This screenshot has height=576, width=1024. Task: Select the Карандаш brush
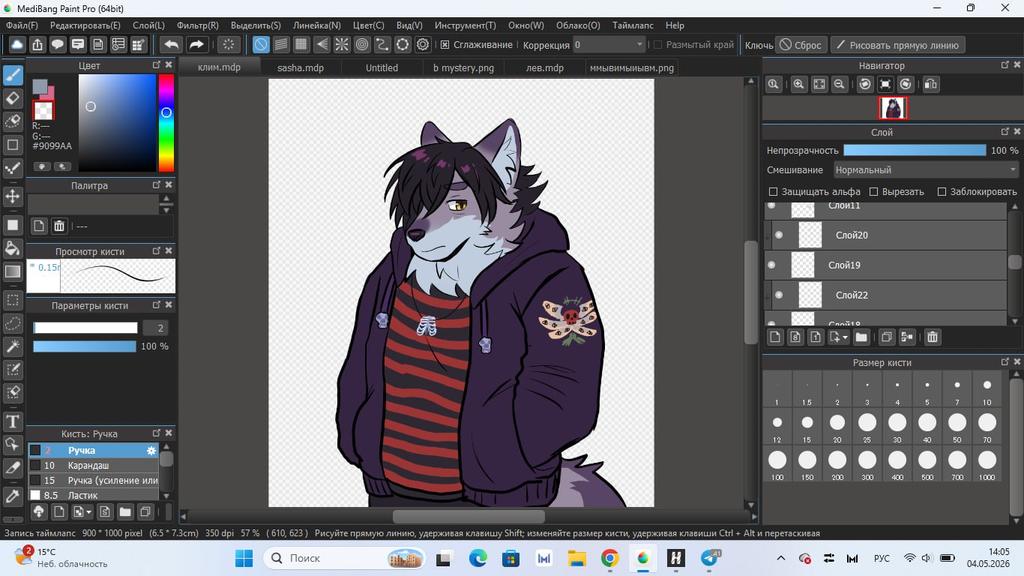pos(93,466)
